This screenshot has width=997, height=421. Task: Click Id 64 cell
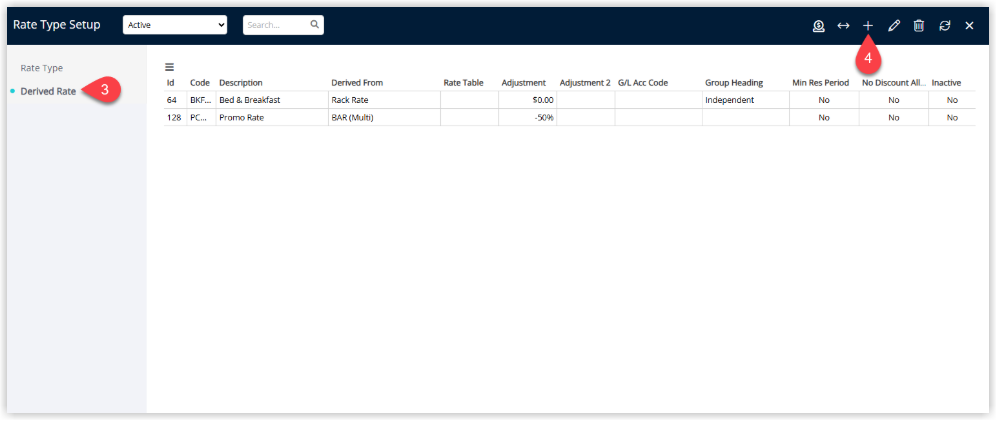point(172,100)
